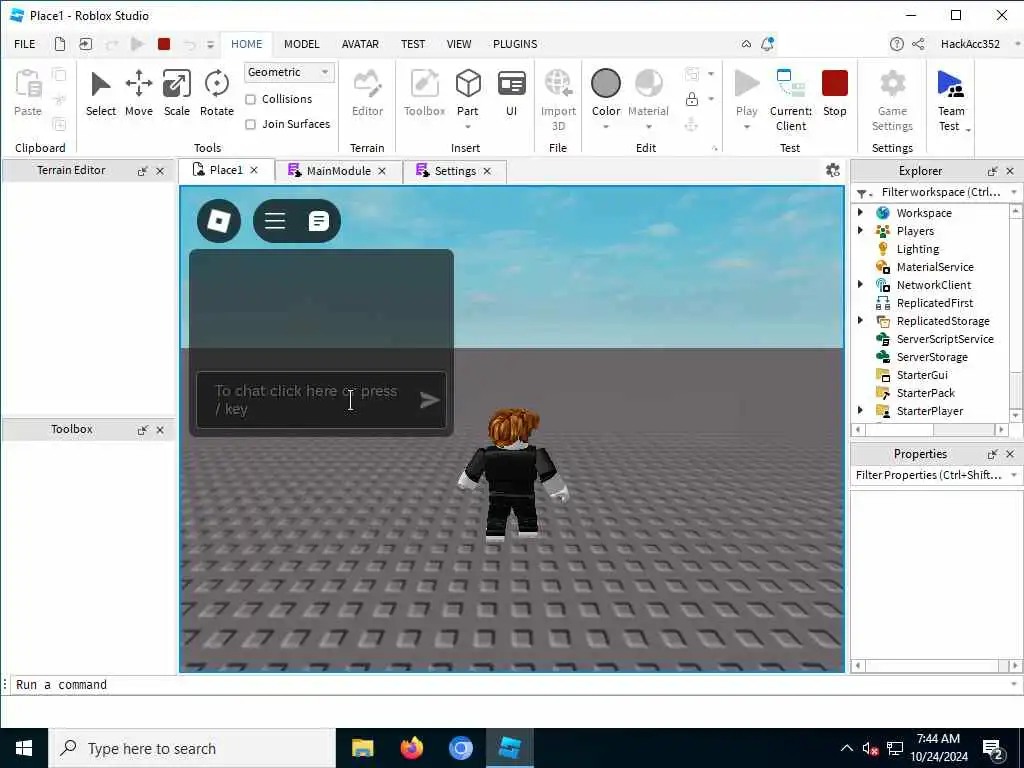This screenshot has width=1024, height=768.
Task: Start a Team Test
Action: pos(951,100)
